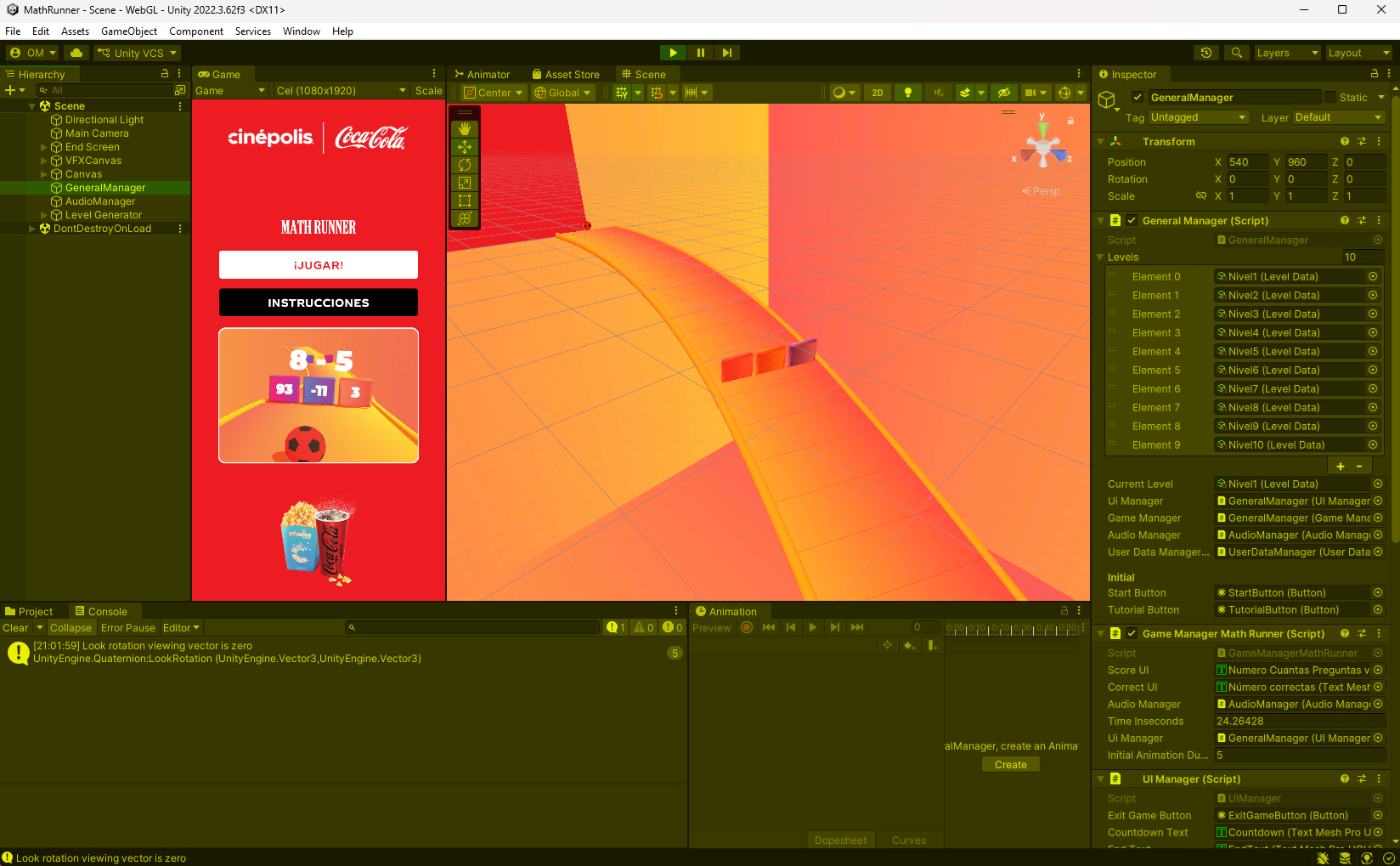The width and height of the screenshot is (1400, 866).
Task: Toggle Scene lighting bulb icon
Action: click(908, 93)
